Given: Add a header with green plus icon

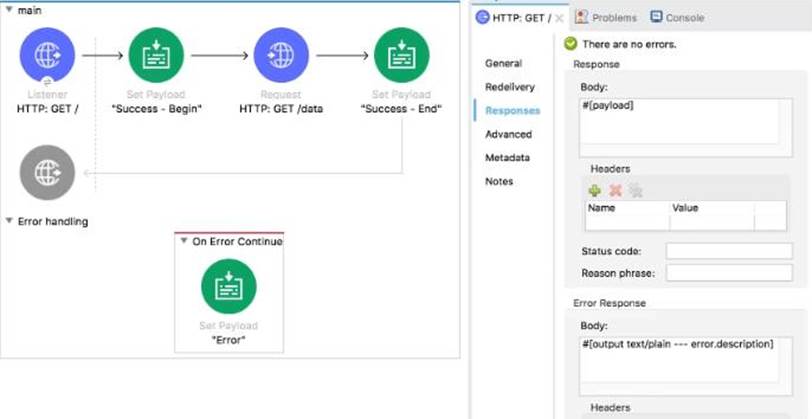Looking at the screenshot, I should coord(594,190).
